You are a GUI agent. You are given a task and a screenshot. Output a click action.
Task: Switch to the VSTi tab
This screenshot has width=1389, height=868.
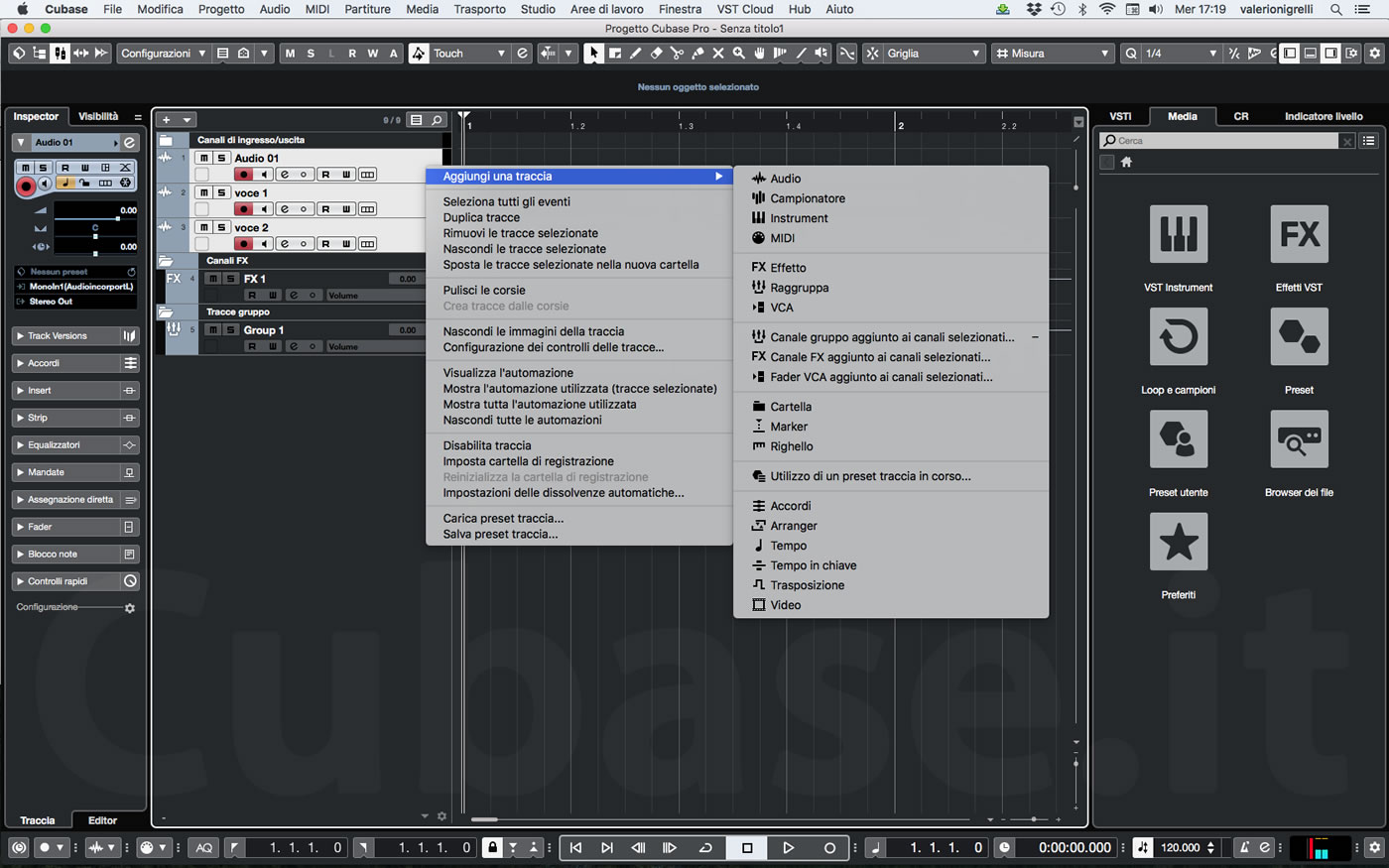coord(1120,116)
